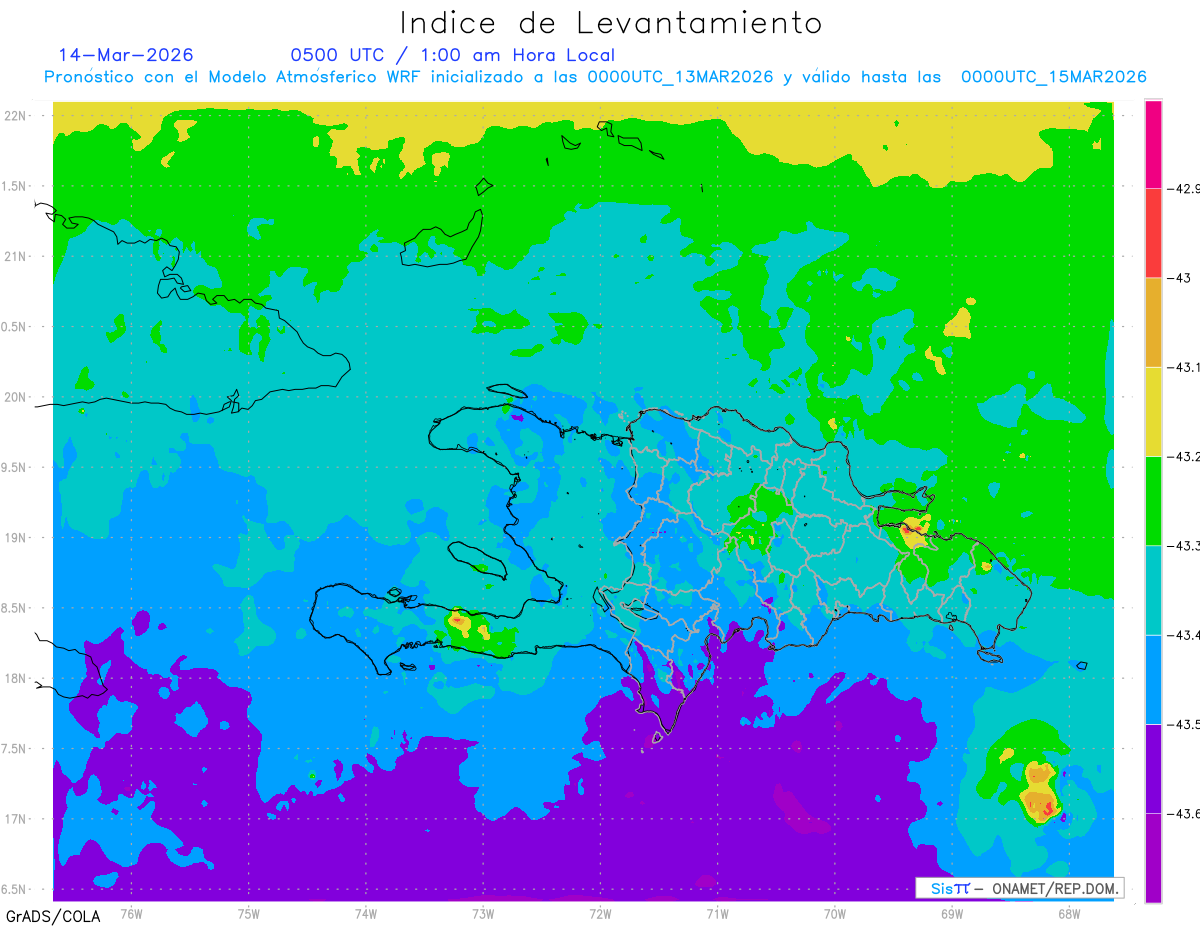Screen dimensions: 1200x927
Task: Pick the orange swatch between -43 and -43.1
Action: click(x=1153, y=322)
